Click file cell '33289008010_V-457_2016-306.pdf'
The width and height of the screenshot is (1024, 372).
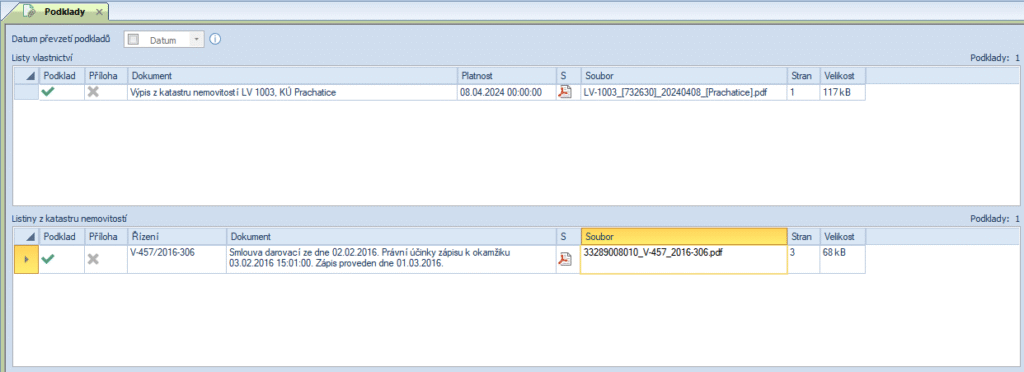coord(684,259)
